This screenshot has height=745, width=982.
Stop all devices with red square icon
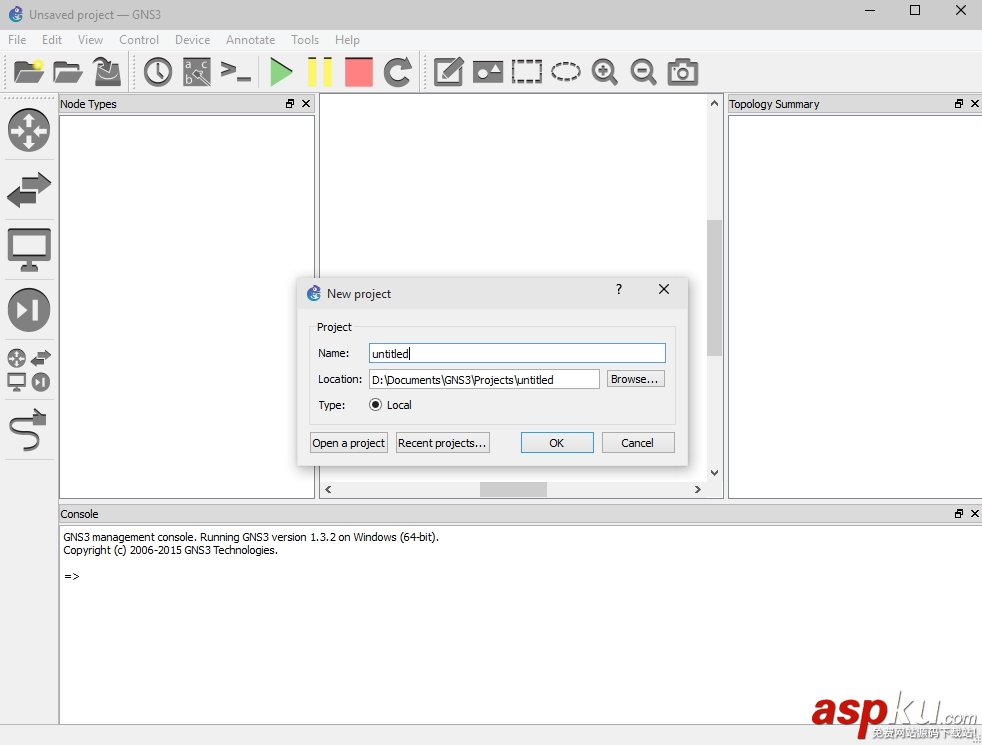(359, 71)
